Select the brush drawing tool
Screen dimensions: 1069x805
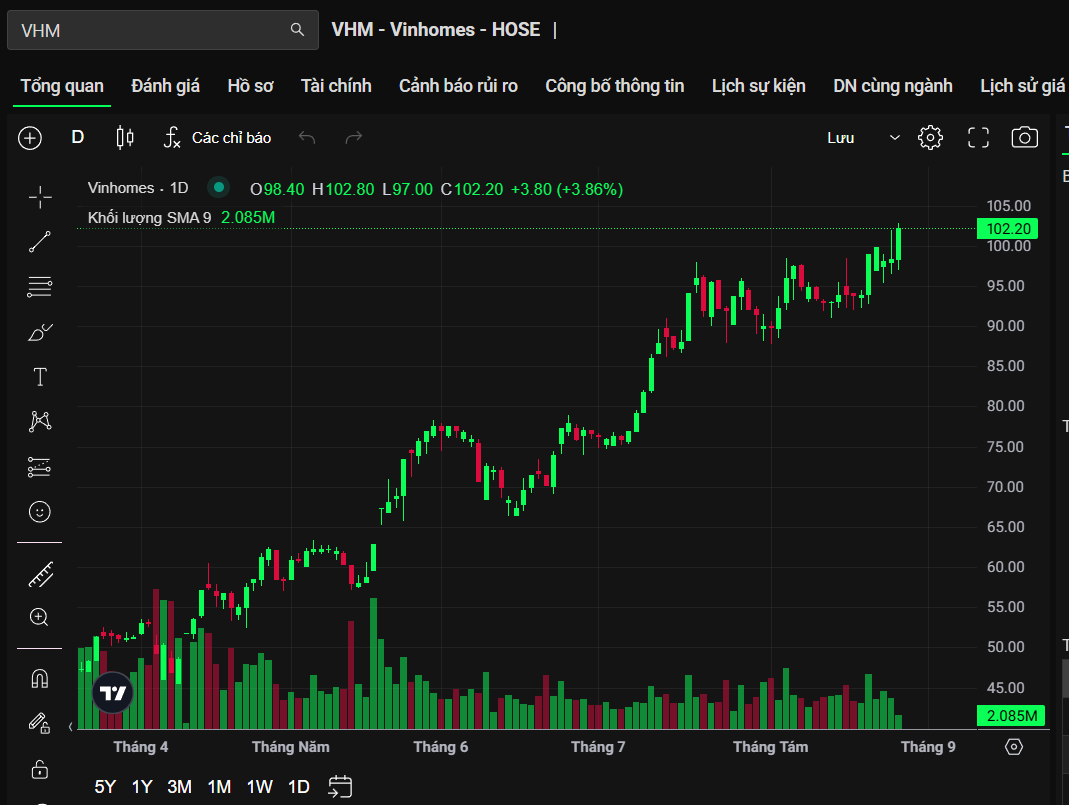(40, 332)
